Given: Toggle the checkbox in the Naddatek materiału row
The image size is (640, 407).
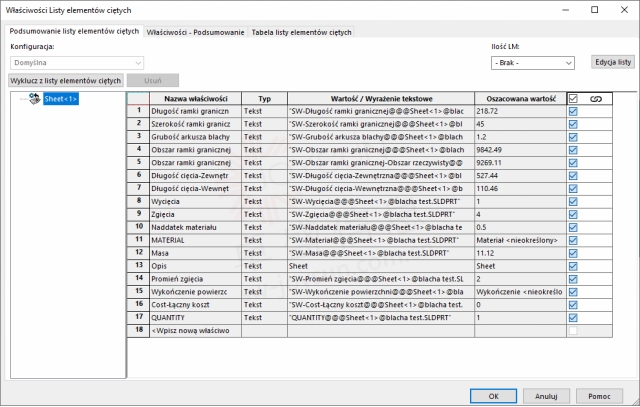Looking at the screenshot, I should [573, 227].
